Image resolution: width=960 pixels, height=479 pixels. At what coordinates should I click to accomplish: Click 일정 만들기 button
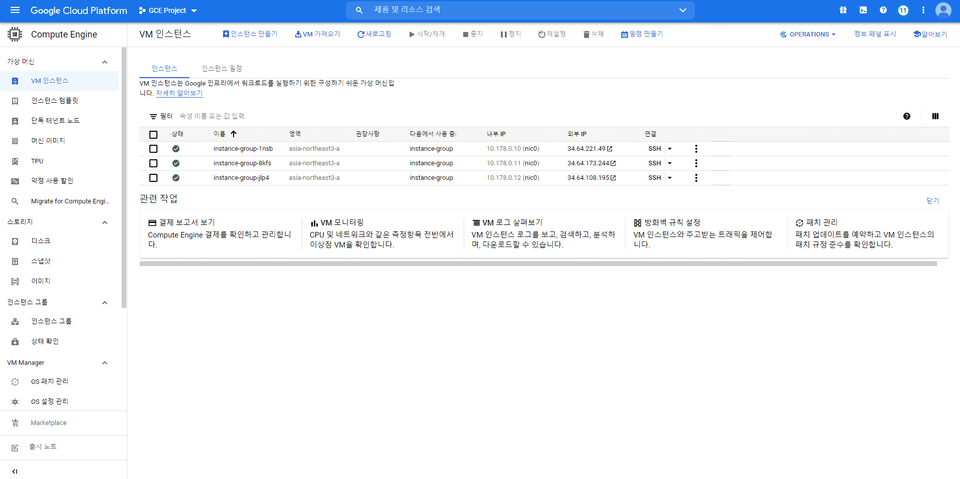coord(642,34)
